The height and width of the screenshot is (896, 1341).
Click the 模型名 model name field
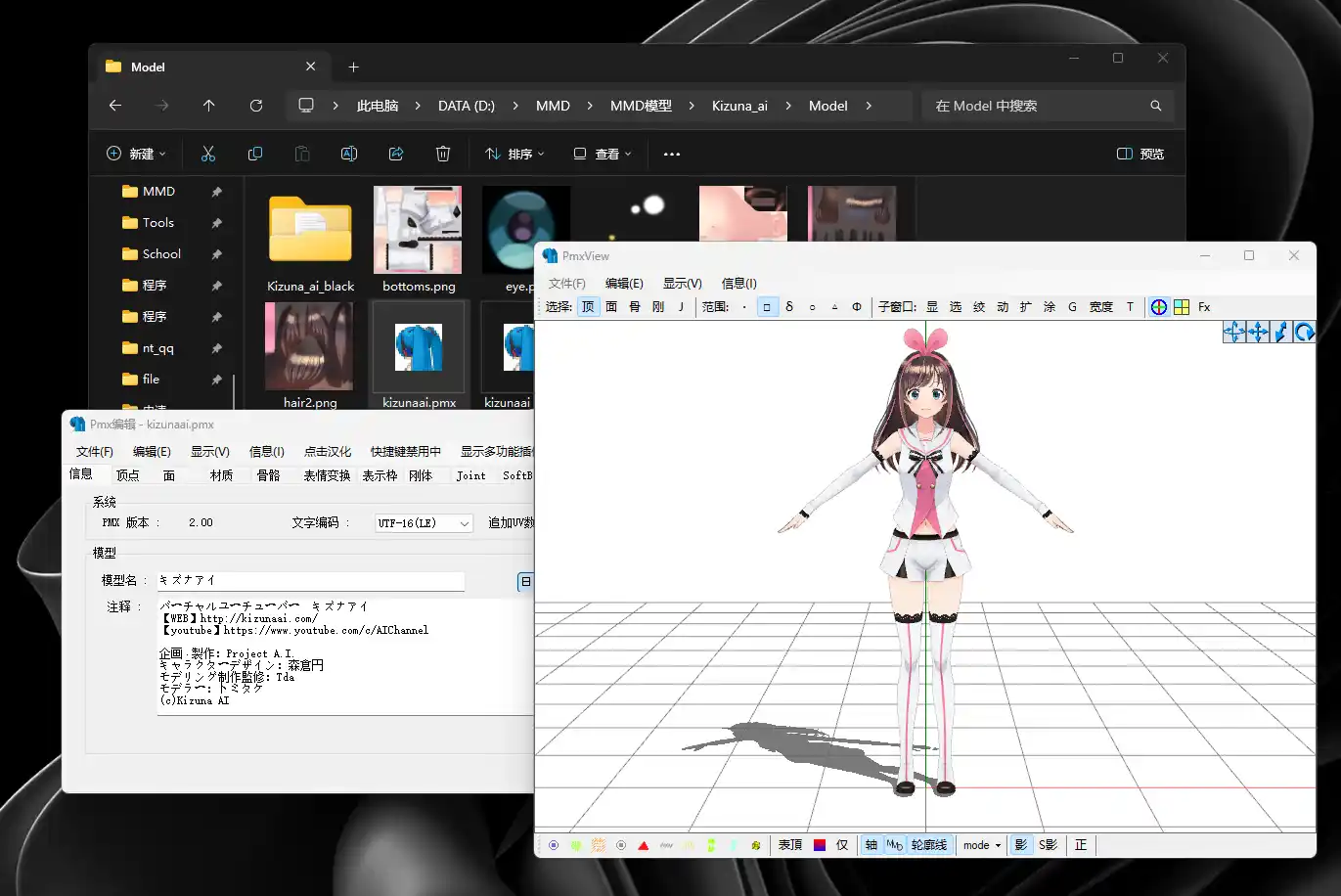[x=311, y=581]
